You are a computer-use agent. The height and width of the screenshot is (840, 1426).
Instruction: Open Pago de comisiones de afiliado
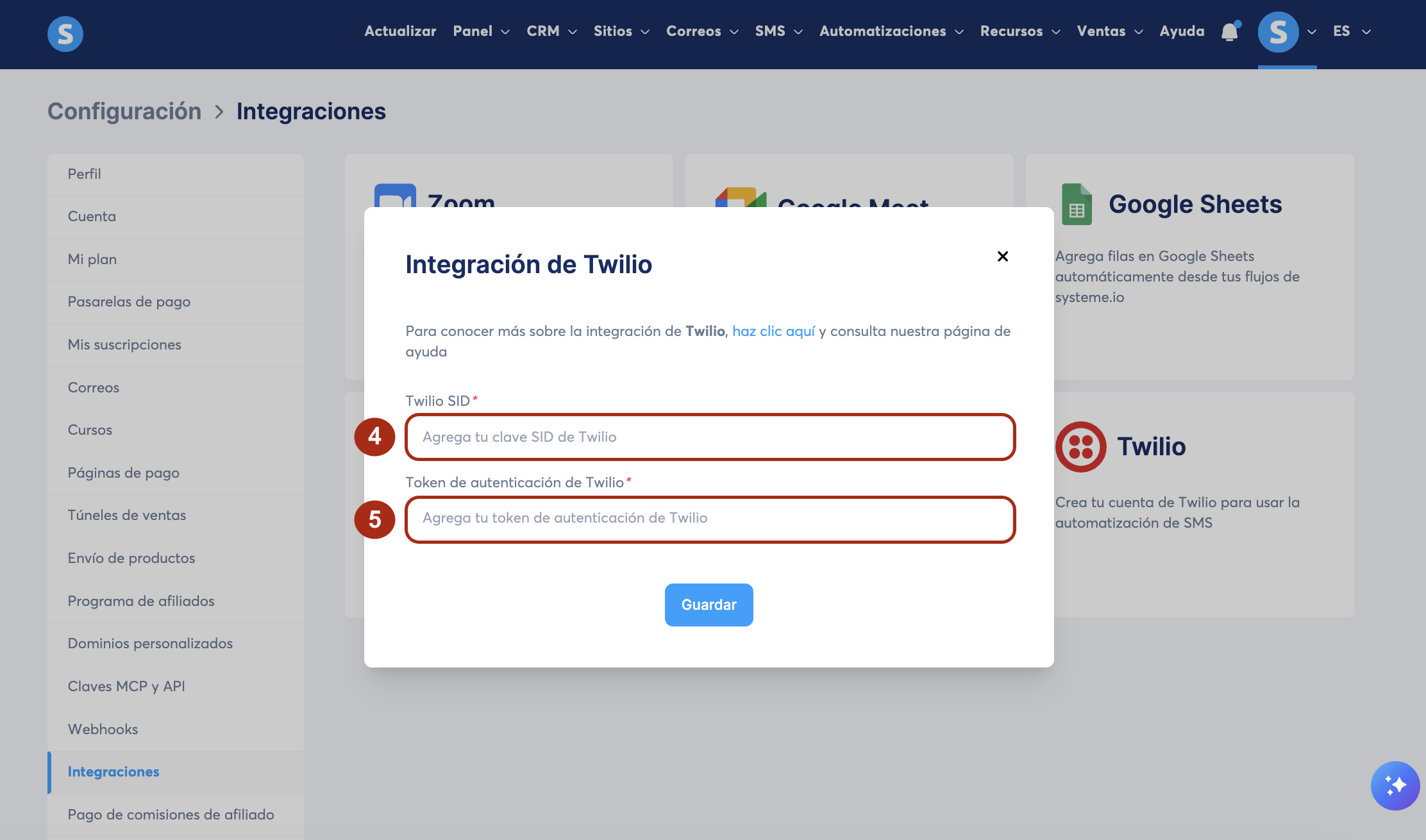point(176,815)
